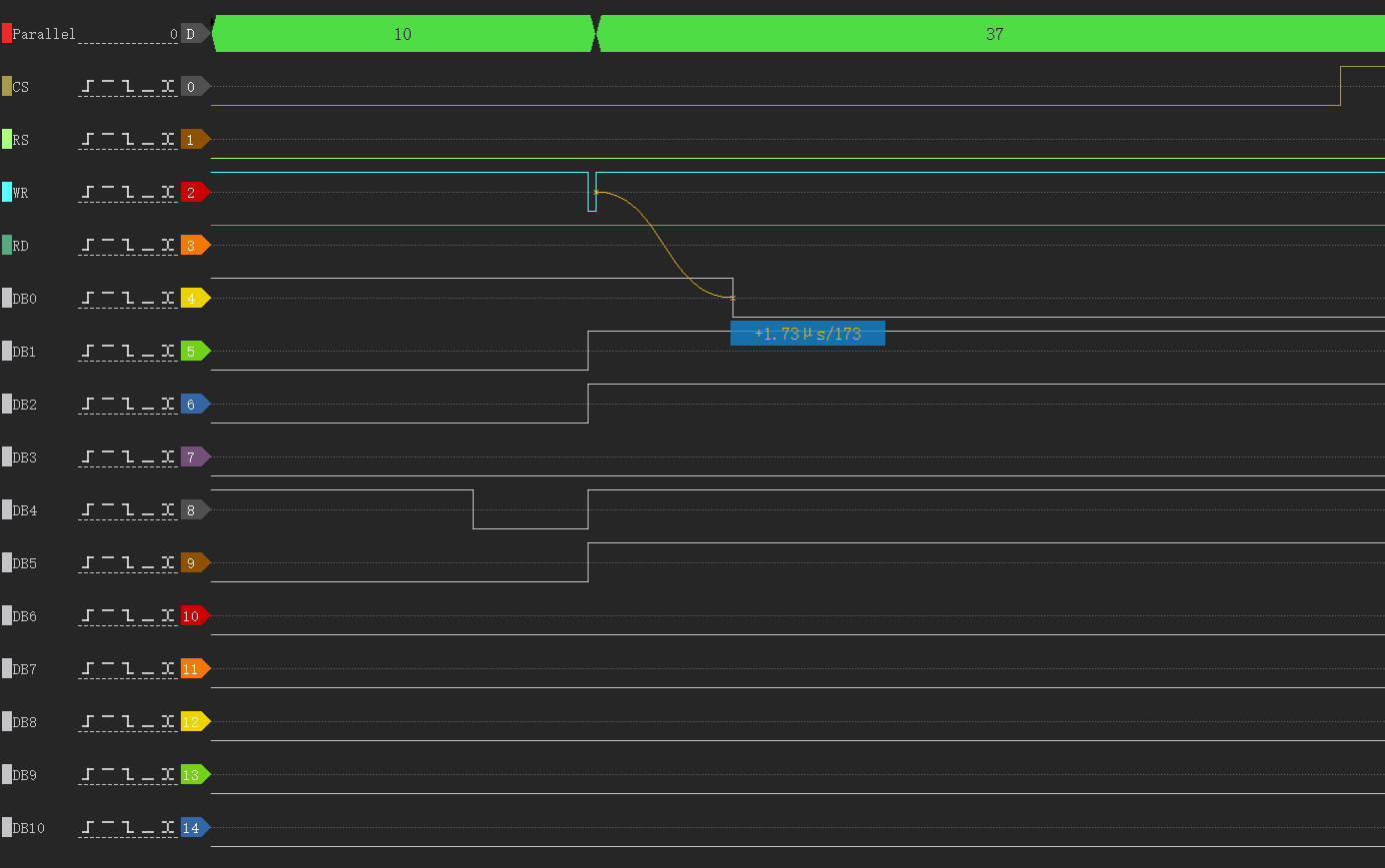This screenshot has height=868, width=1385.
Task: Open the cyan WR channel color swatch
Action: [x=7, y=192]
